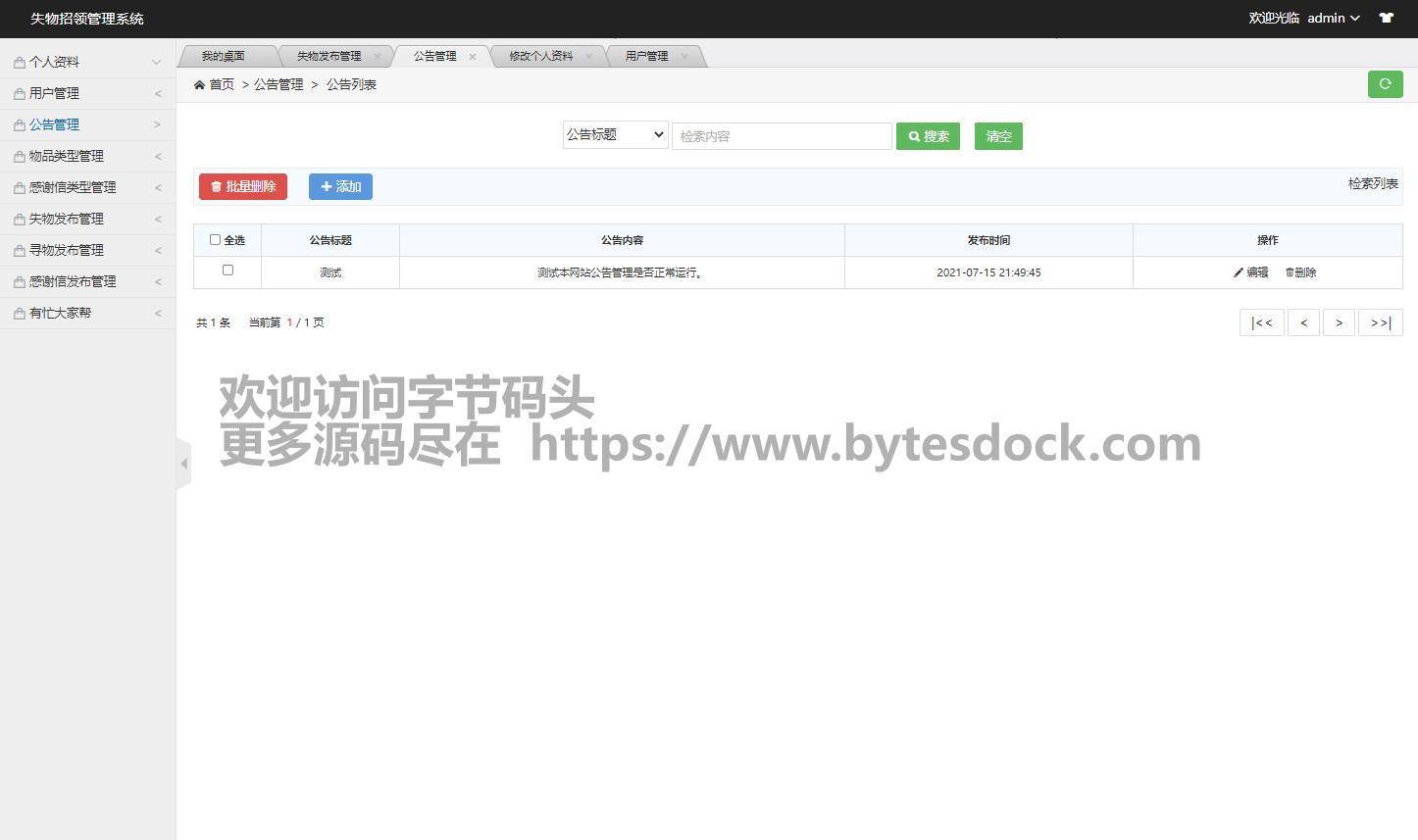Click the blue 添加 button

[340, 186]
